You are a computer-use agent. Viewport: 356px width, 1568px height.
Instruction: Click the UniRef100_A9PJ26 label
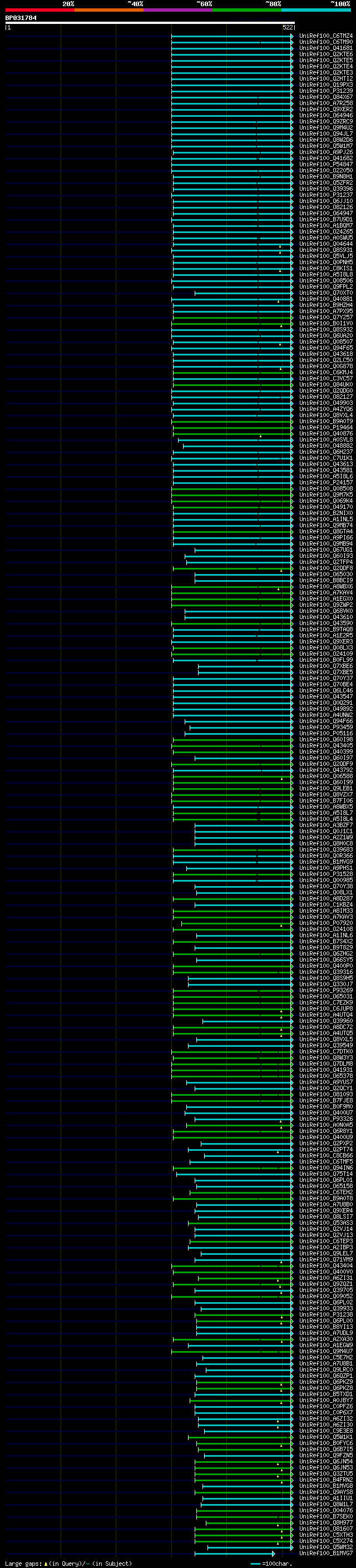(x=325, y=152)
